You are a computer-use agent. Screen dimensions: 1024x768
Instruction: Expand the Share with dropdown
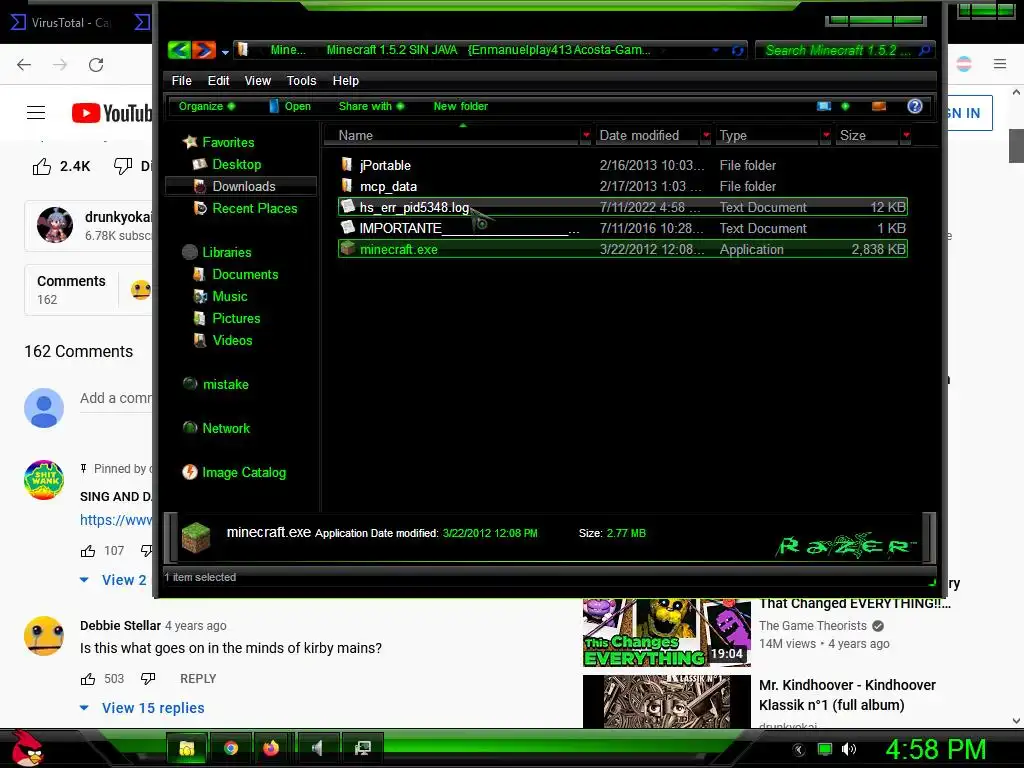tap(371, 106)
